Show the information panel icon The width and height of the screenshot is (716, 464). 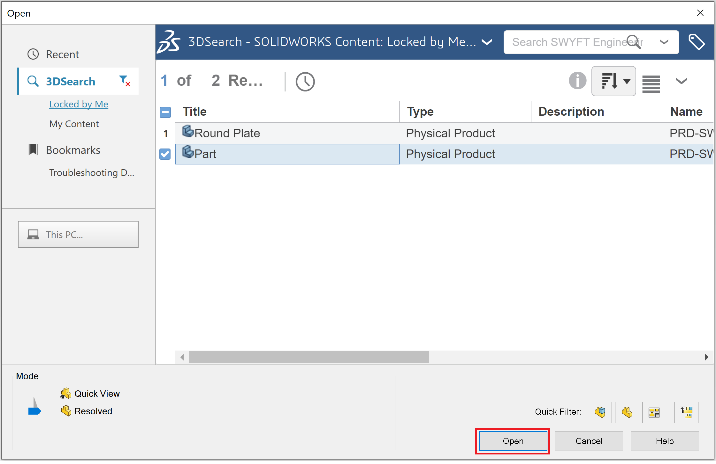(577, 81)
